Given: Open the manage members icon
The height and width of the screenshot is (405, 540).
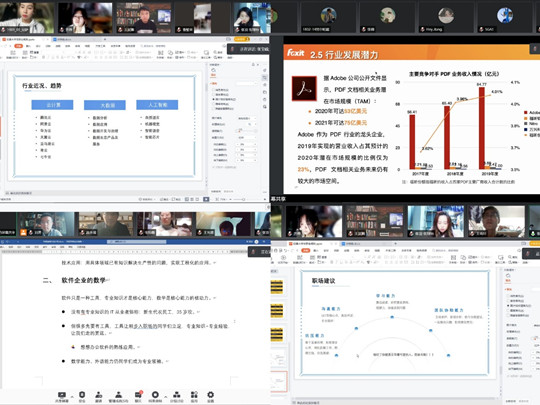Looking at the screenshot, I should (118, 395).
